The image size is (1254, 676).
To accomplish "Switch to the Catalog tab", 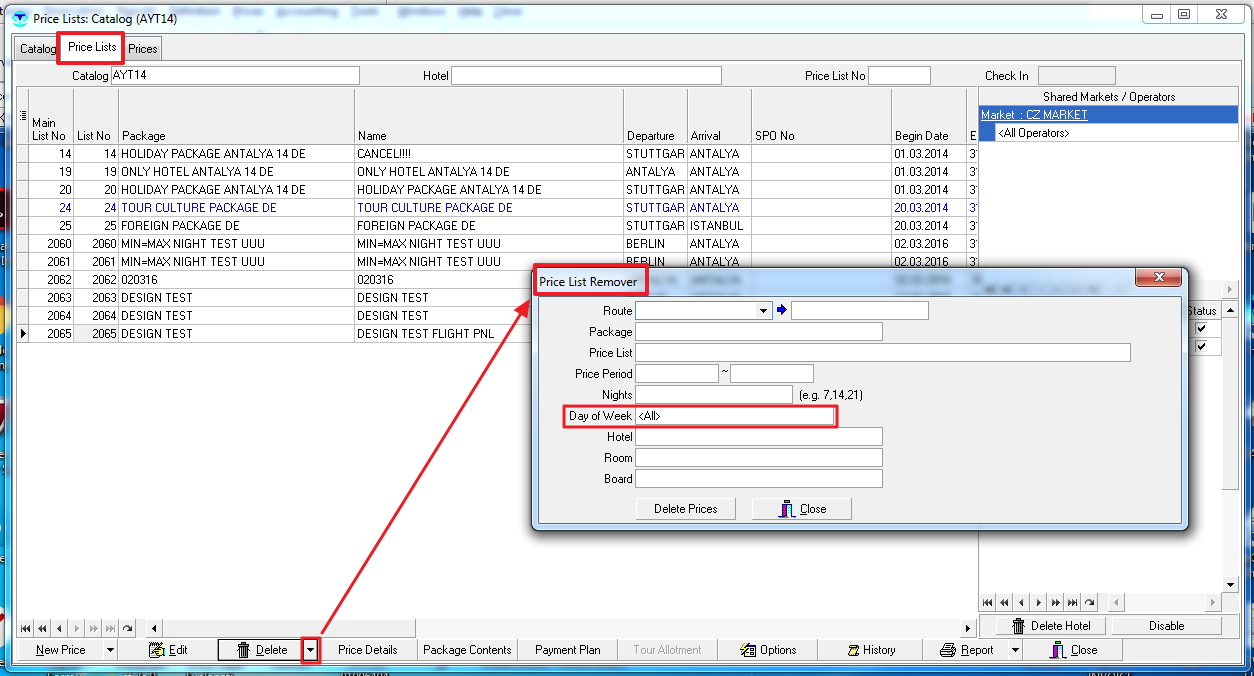I will coord(37,49).
